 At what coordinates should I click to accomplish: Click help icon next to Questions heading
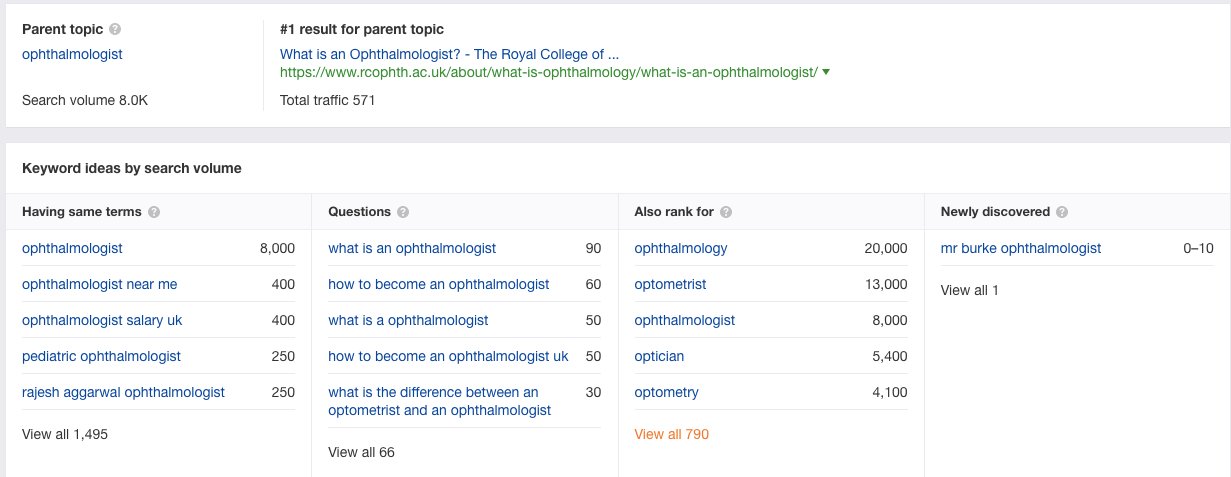pos(402,212)
